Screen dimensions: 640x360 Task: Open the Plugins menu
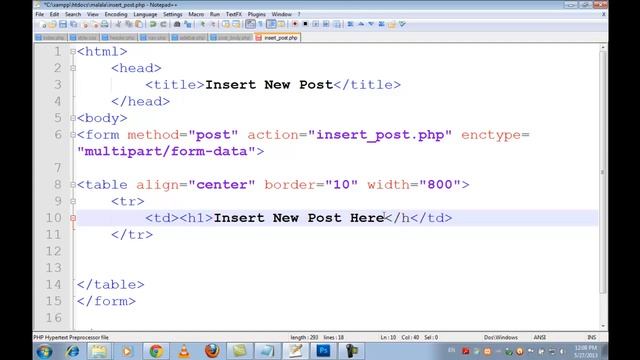[x=256, y=14]
